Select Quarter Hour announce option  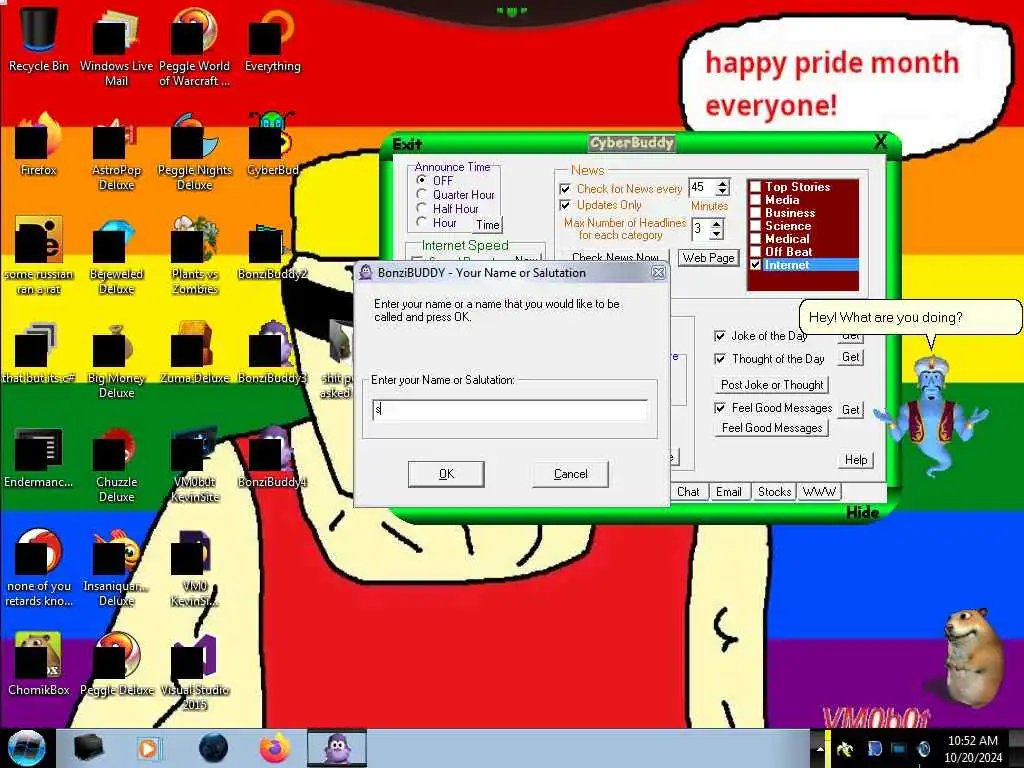click(422, 194)
